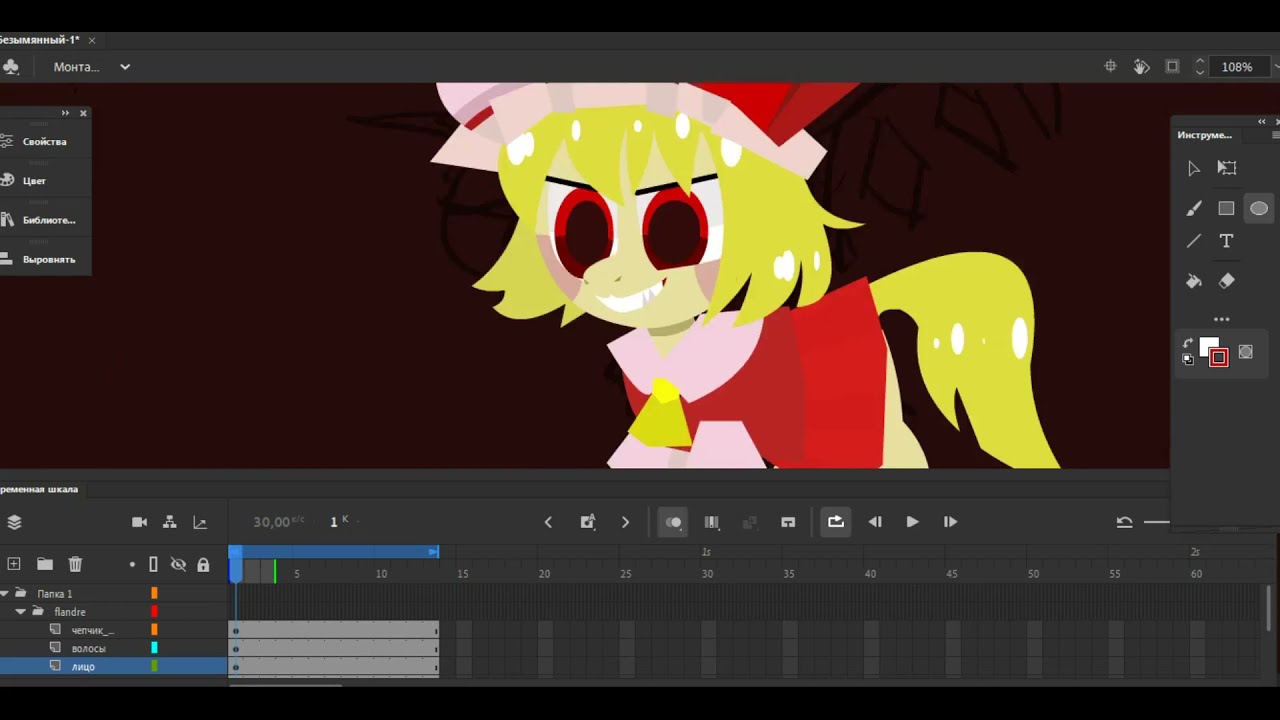Screen dimensions: 1280x720
Task: Step forward one frame
Action: coord(950,522)
